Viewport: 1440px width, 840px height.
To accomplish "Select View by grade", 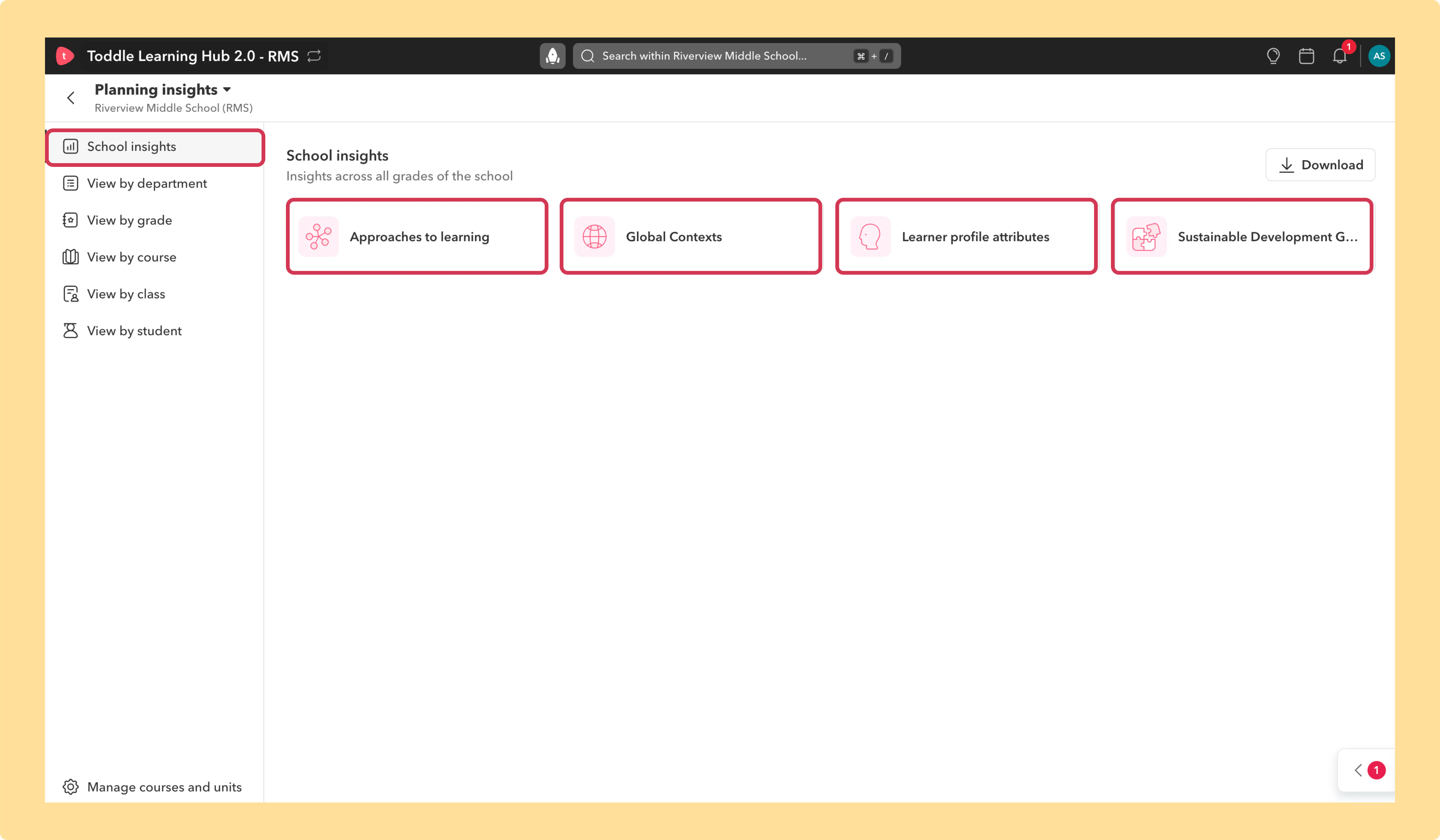I will click(155, 221).
